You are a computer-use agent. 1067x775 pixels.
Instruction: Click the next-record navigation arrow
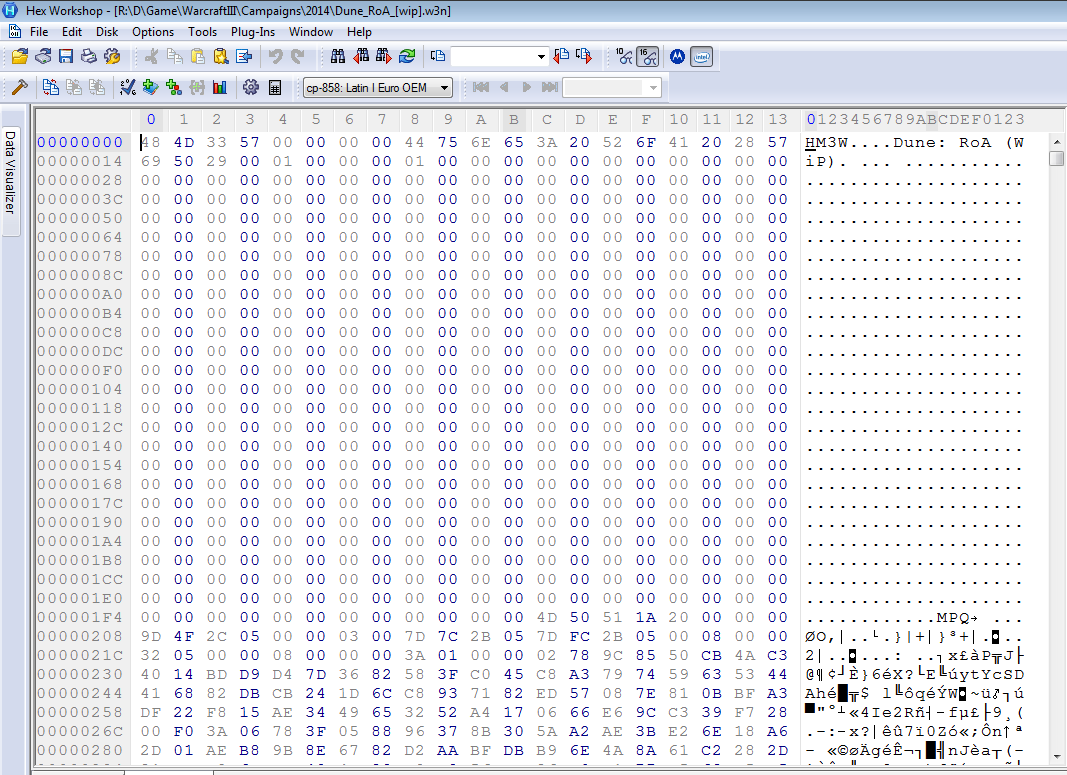click(526, 87)
